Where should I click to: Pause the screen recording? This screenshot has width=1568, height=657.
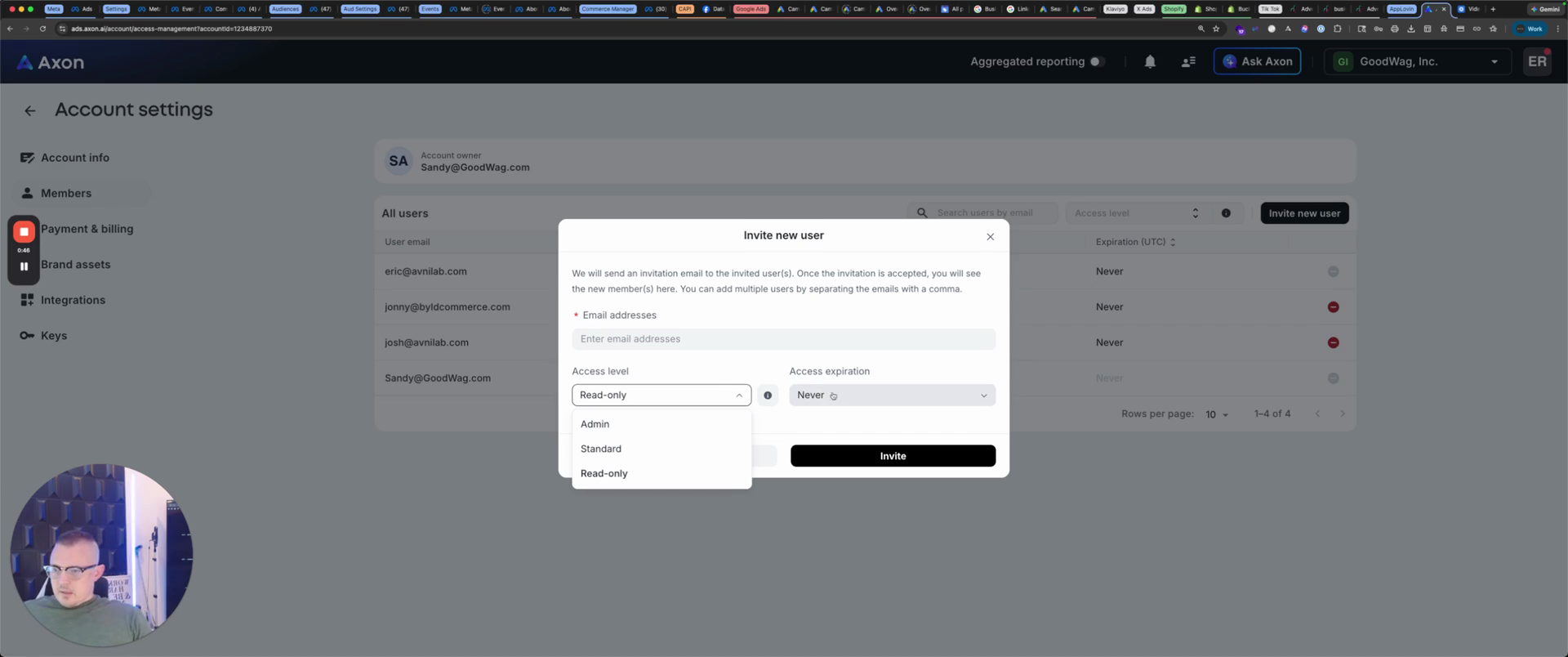point(24,266)
